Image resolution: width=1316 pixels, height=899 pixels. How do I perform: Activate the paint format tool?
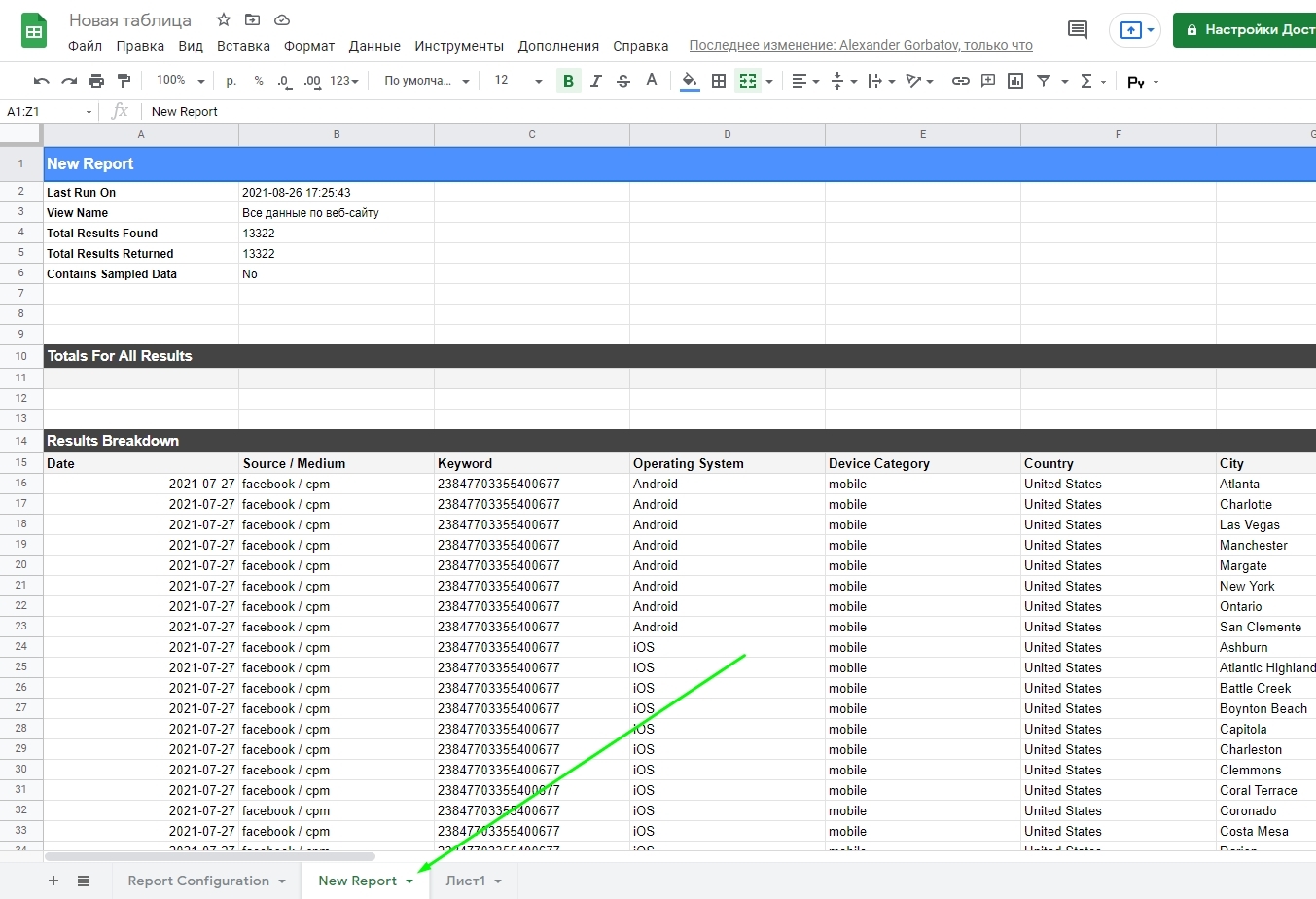124,81
